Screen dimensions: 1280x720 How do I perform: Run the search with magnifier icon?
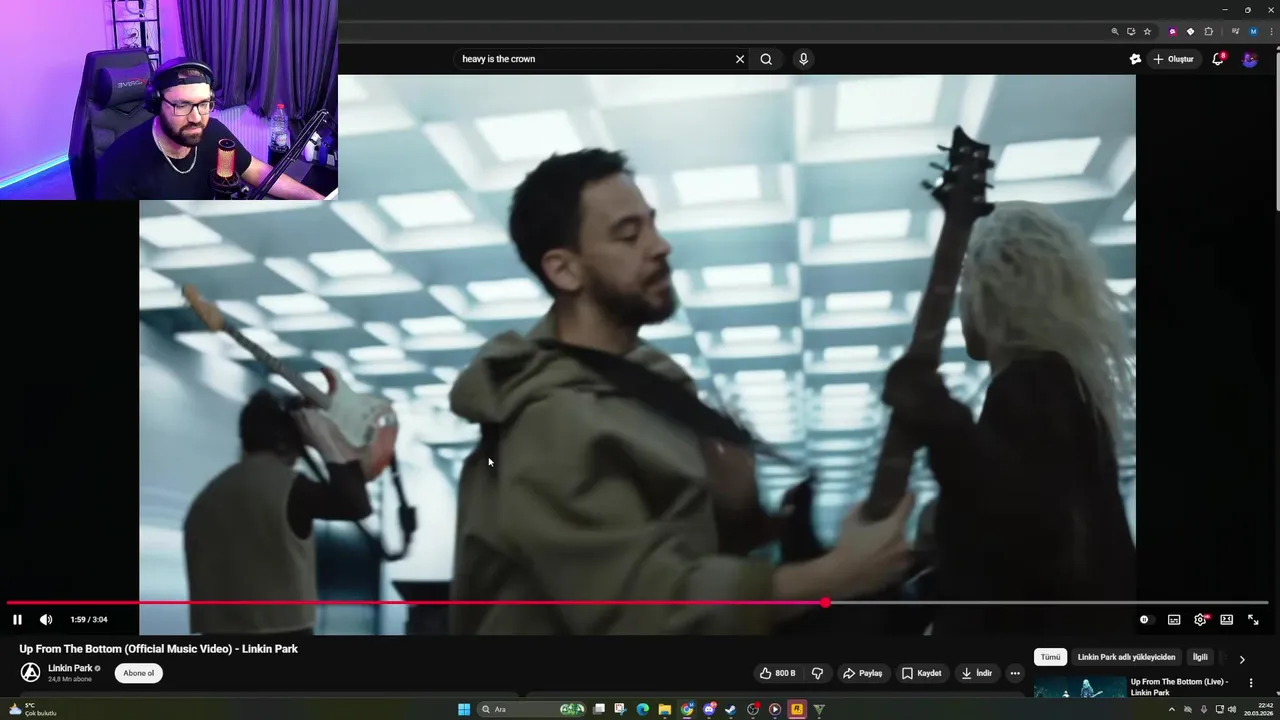766,59
